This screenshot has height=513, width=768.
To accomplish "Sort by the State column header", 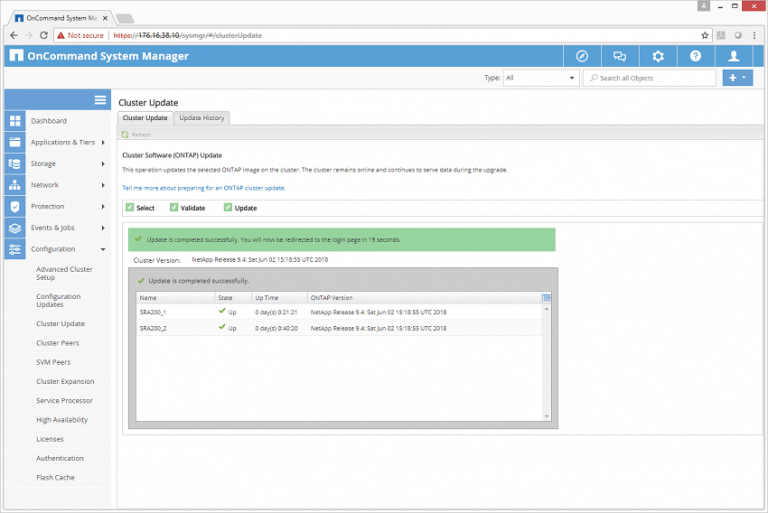I will pos(233,298).
